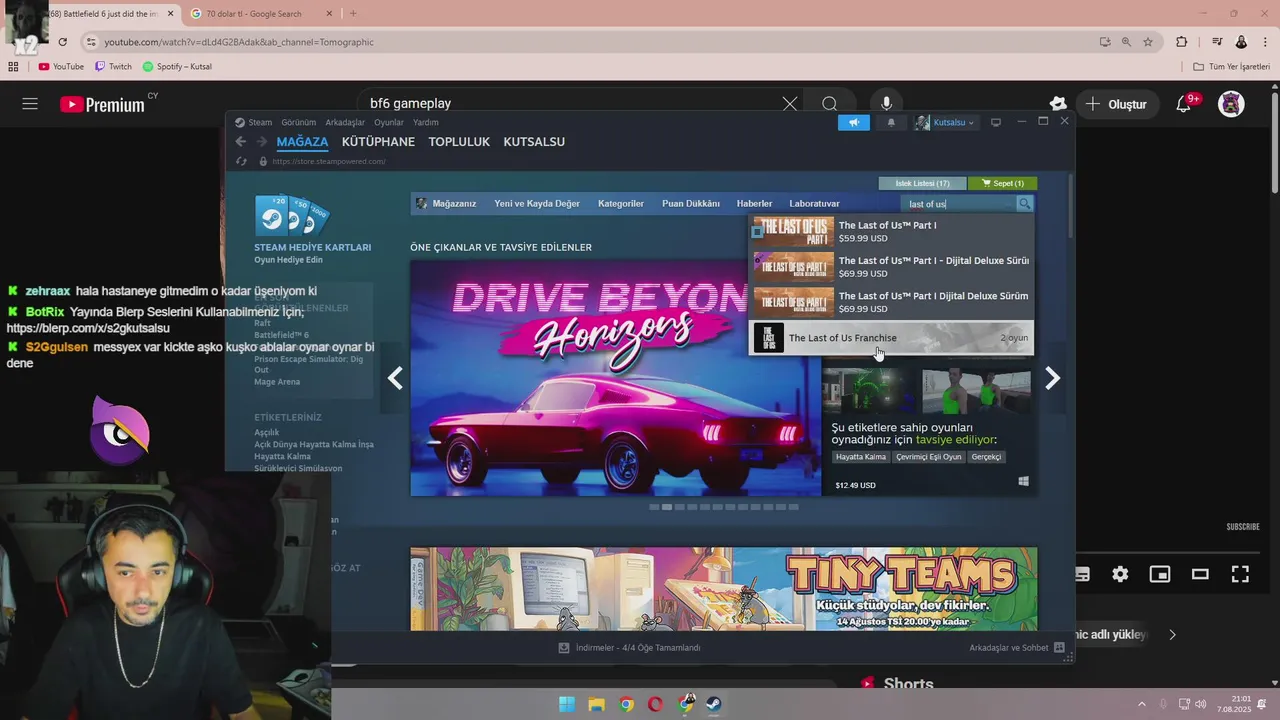Go back in Steam navigation
The height and width of the screenshot is (720, 1280).
240,142
